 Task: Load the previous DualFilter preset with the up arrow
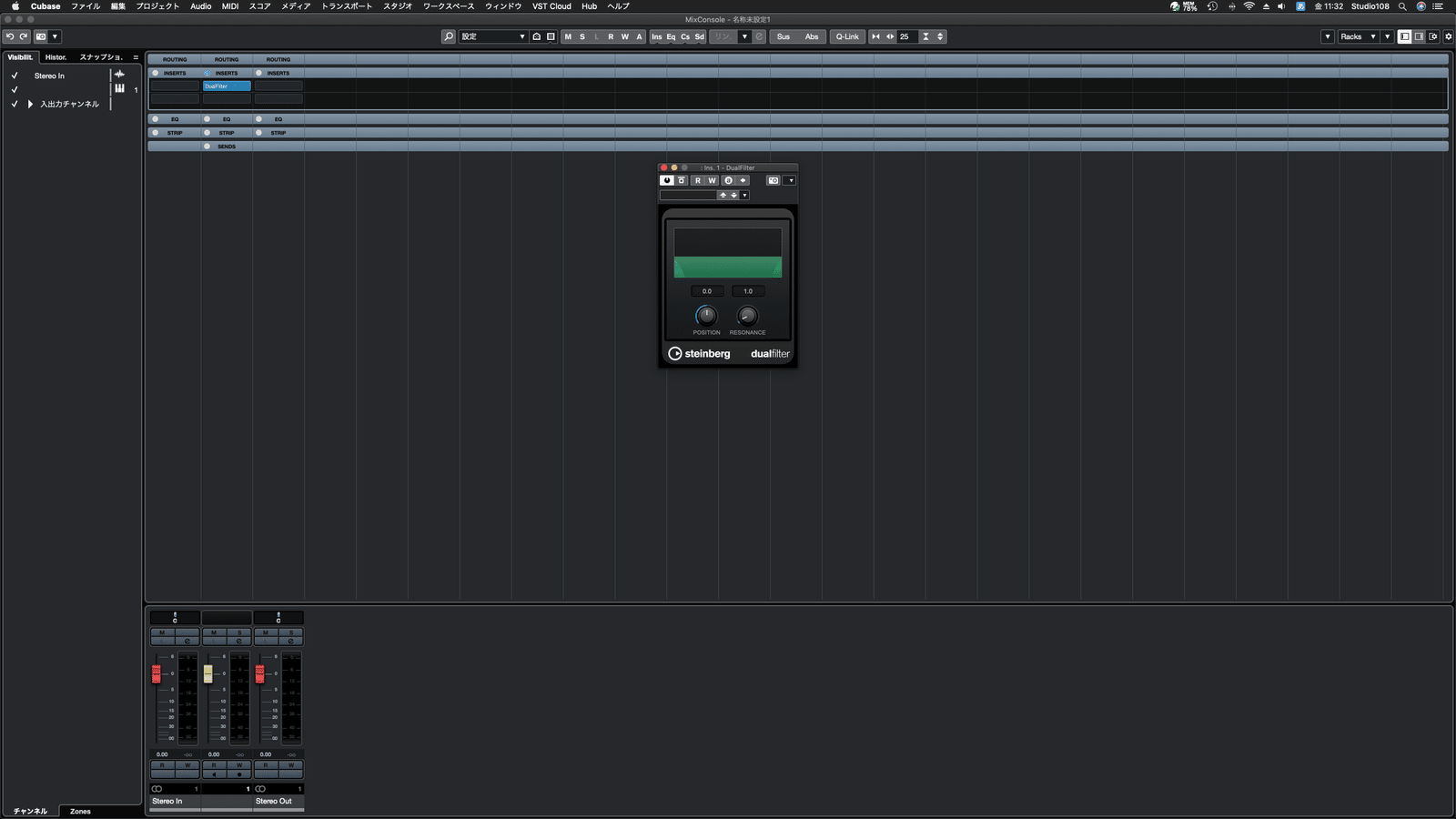point(723,195)
